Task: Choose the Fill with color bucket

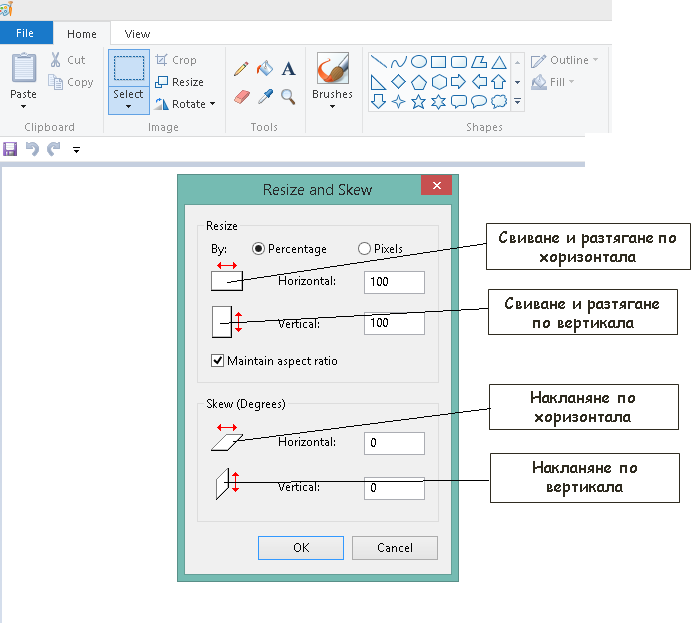Action: [264, 69]
